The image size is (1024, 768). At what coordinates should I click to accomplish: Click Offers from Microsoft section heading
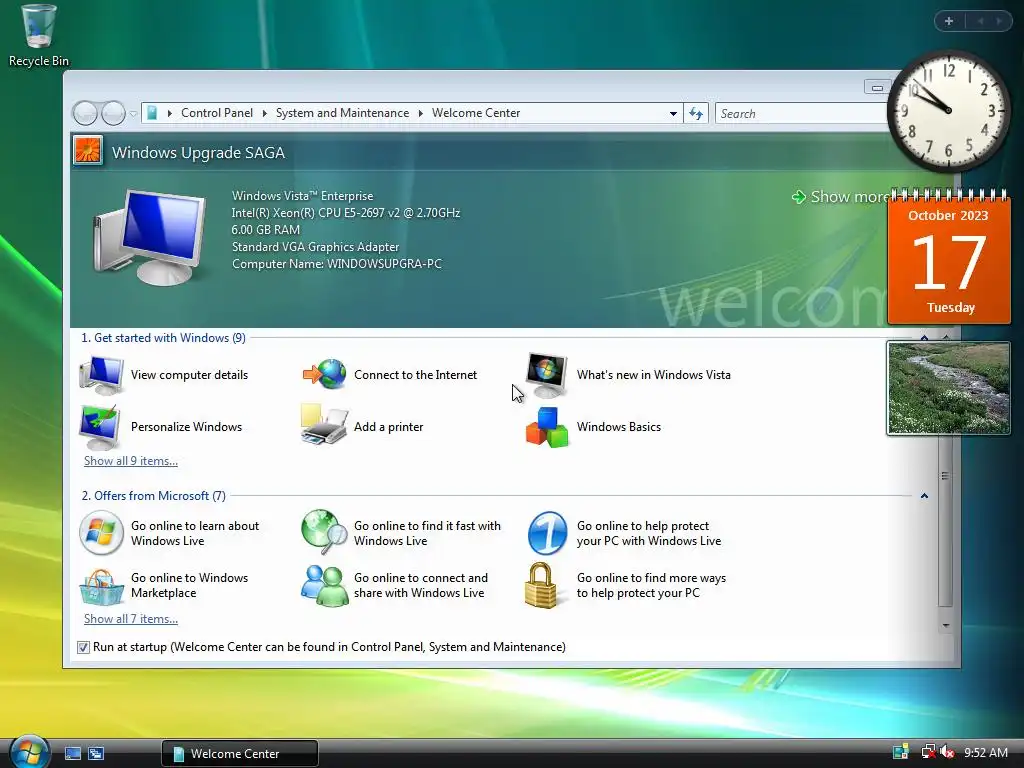153,496
